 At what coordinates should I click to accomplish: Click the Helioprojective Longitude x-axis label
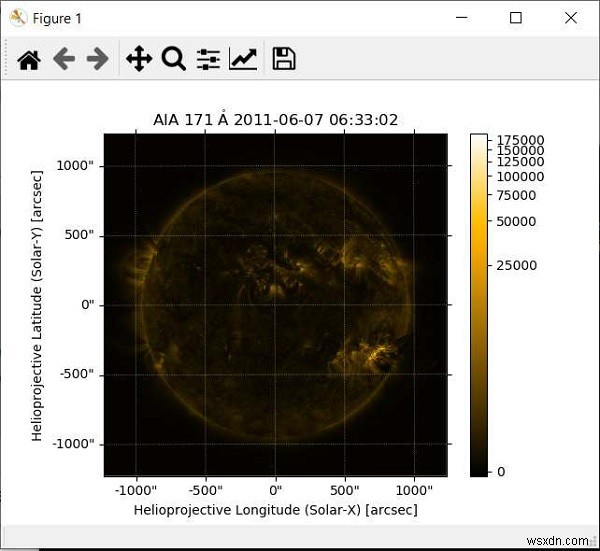tap(275, 510)
